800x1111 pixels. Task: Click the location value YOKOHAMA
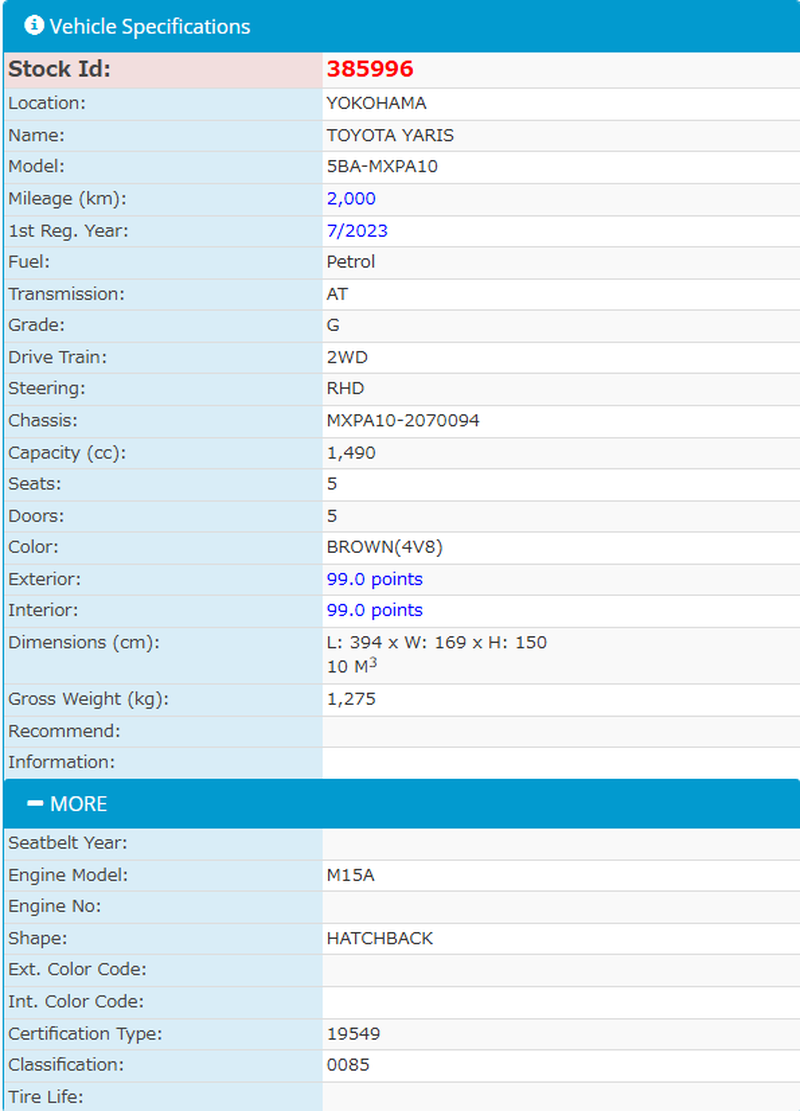click(376, 103)
